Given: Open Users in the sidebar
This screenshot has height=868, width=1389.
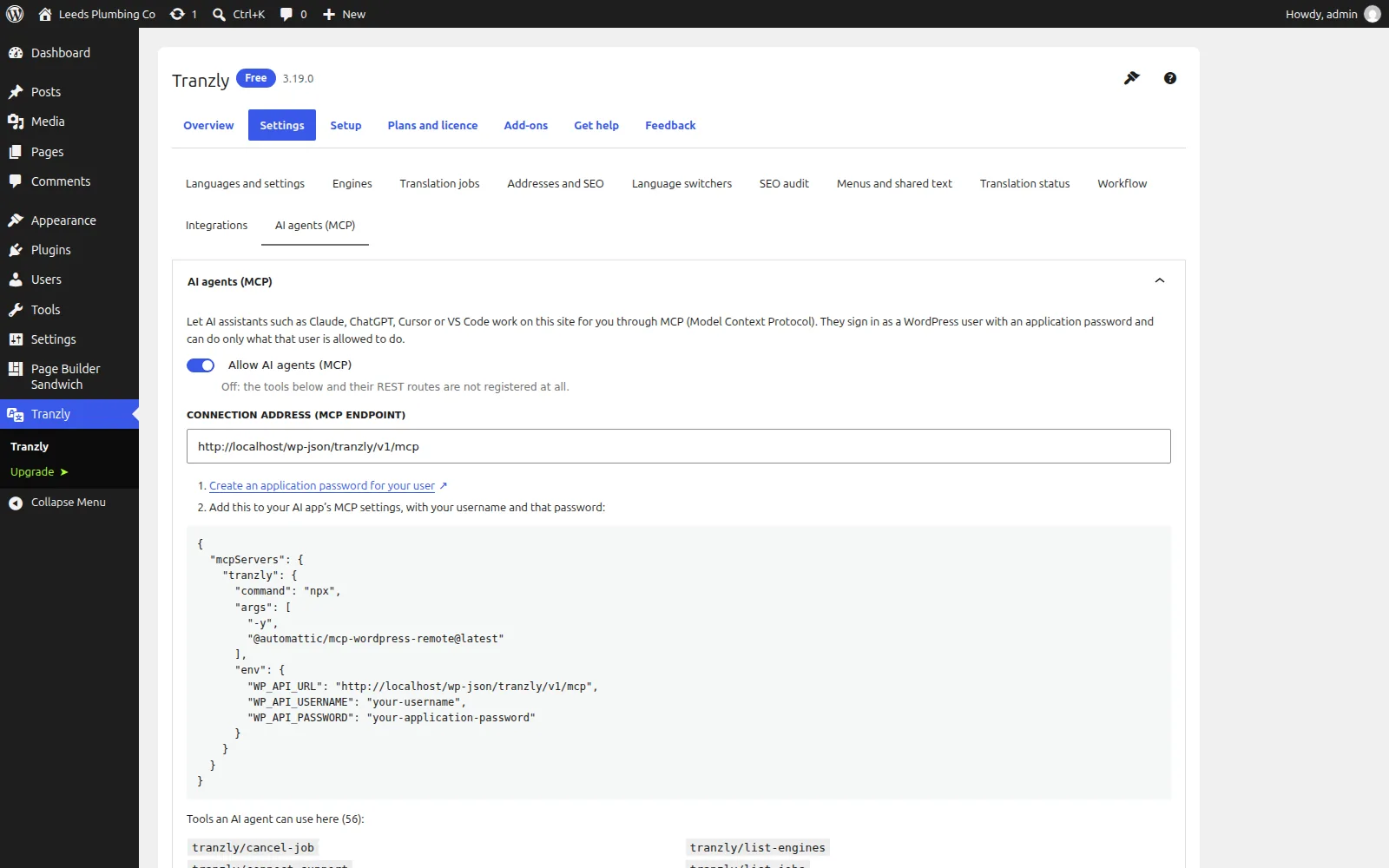Looking at the screenshot, I should coord(69,279).
